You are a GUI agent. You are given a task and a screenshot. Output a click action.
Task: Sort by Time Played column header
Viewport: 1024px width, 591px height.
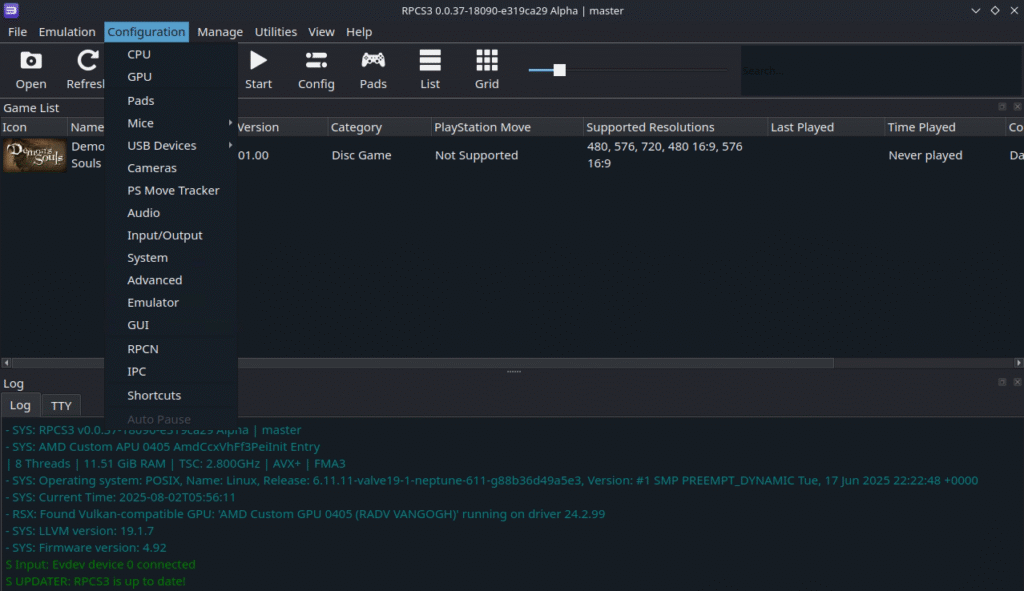click(945, 127)
